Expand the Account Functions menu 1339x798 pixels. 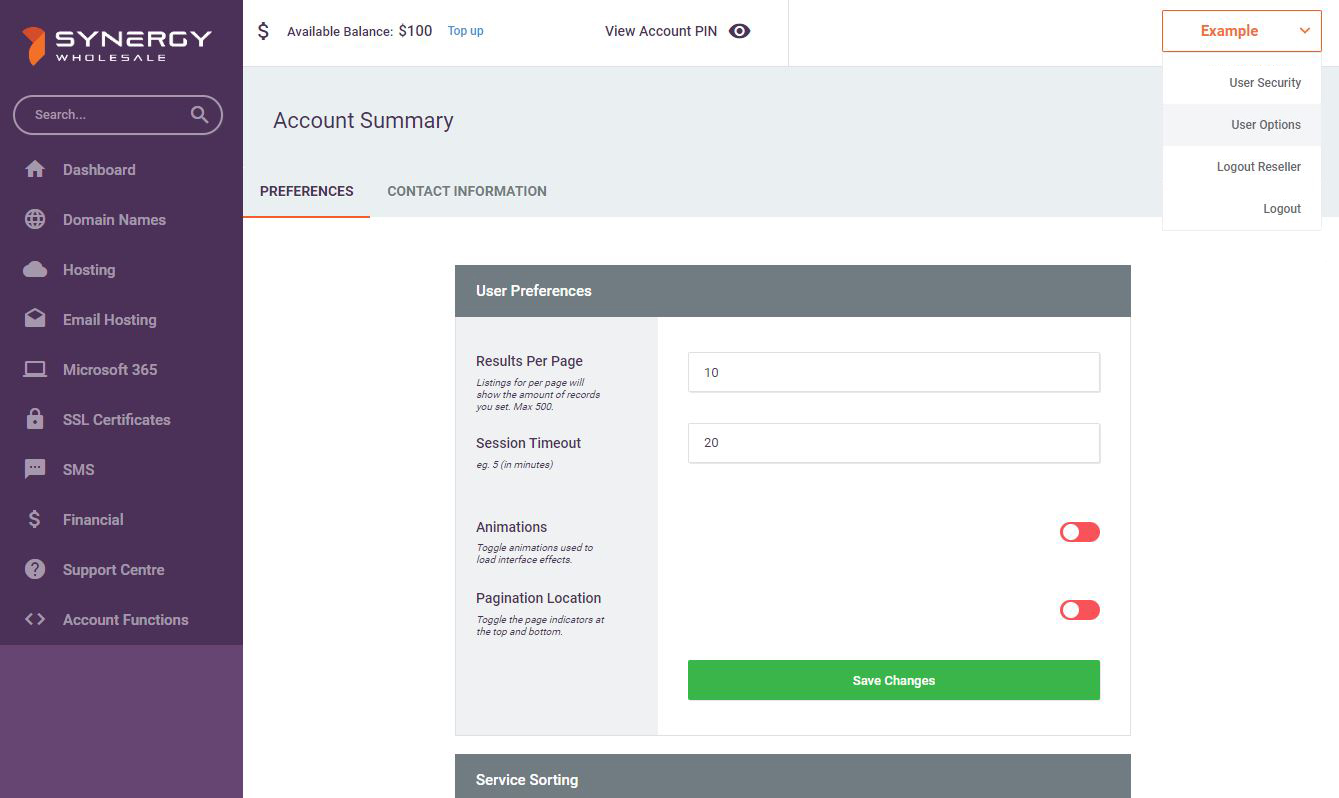(125, 620)
